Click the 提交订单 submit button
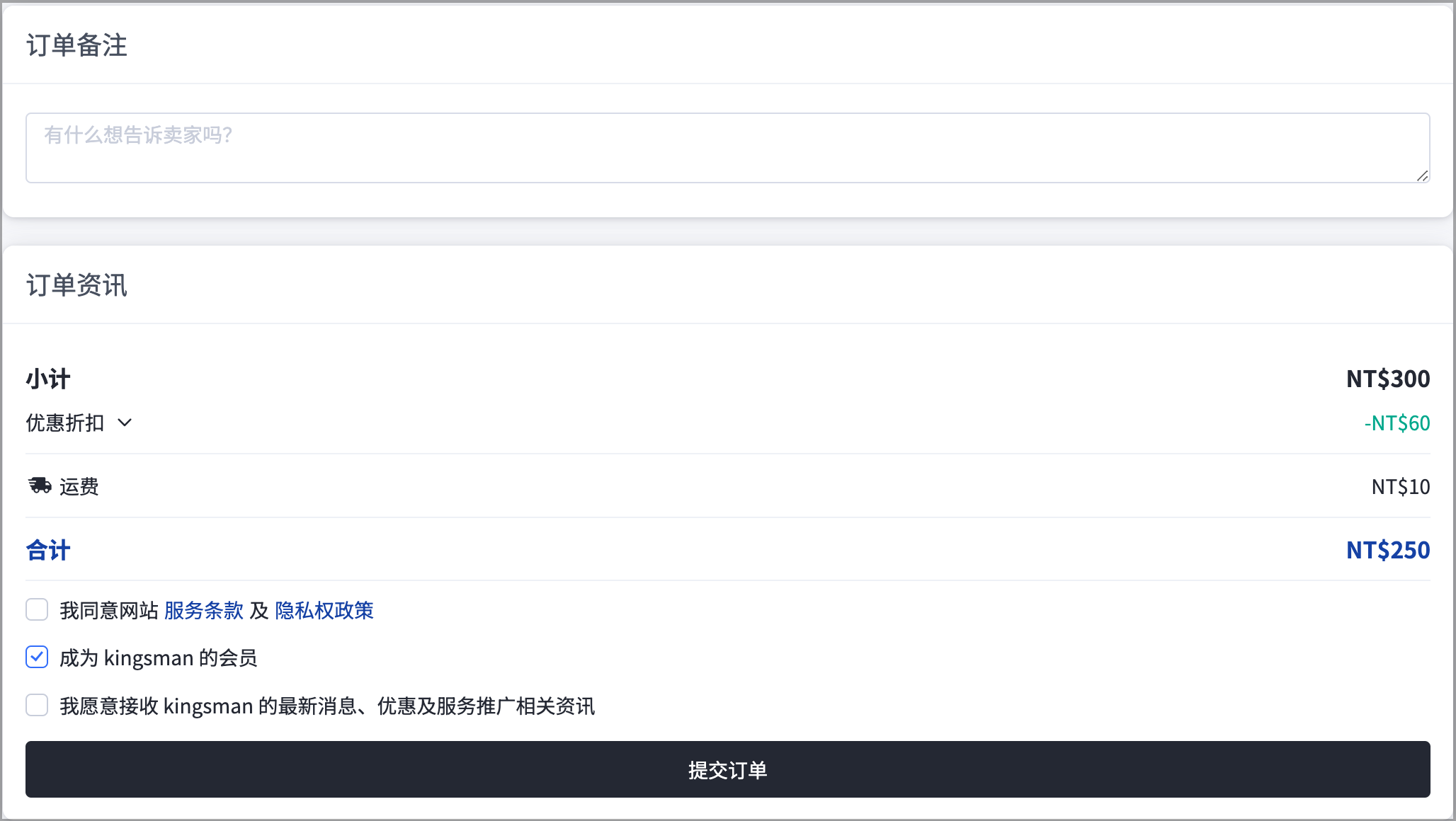This screenshot has height=821, width=1456. tap(727, 769)
